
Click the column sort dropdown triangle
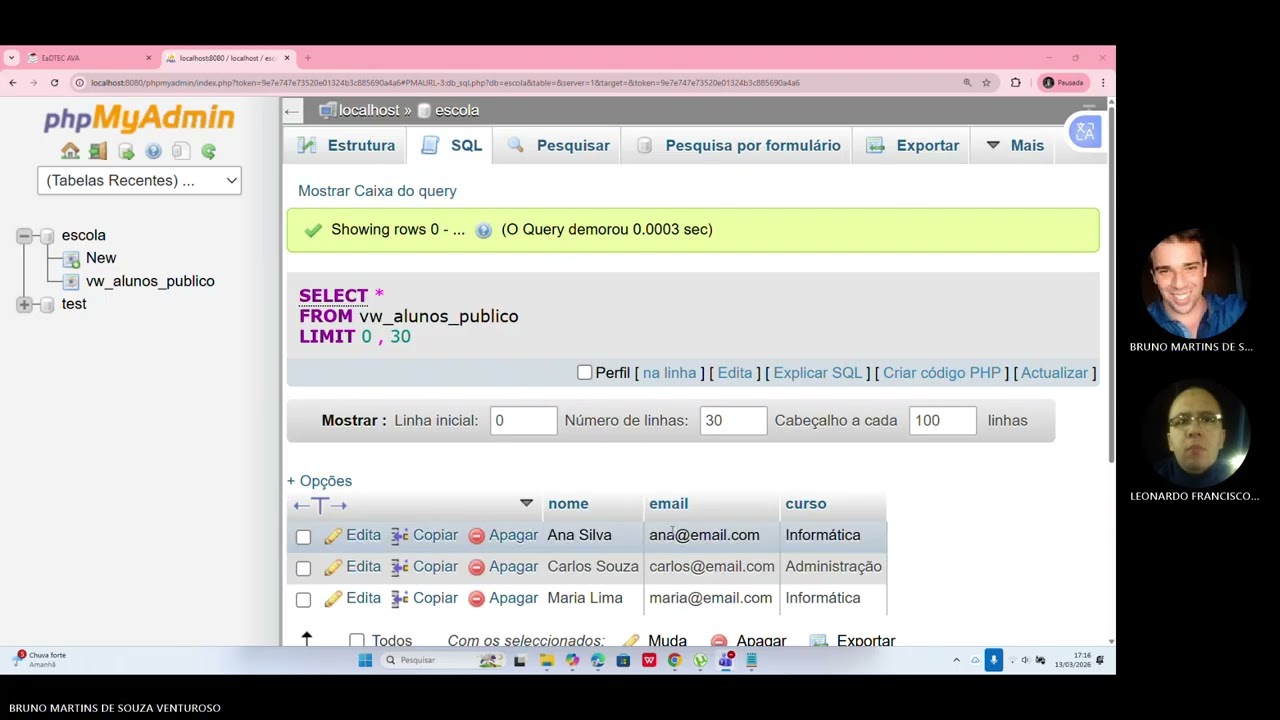(x=526, y=503)
